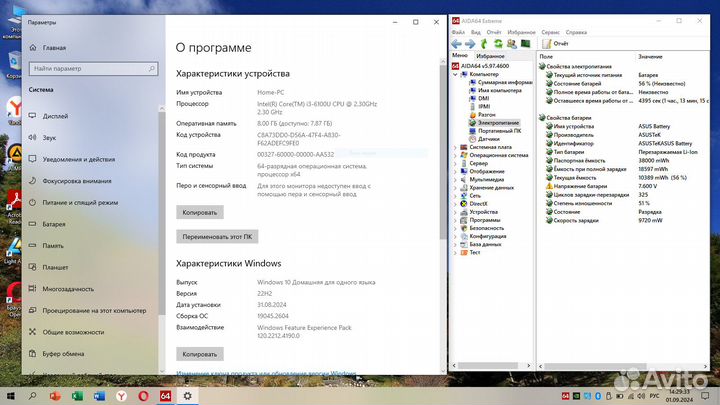The width and height of the screenshot is (720, 405).
Task: Expand Мультимедиа tree node
Action: click(455, 180)
